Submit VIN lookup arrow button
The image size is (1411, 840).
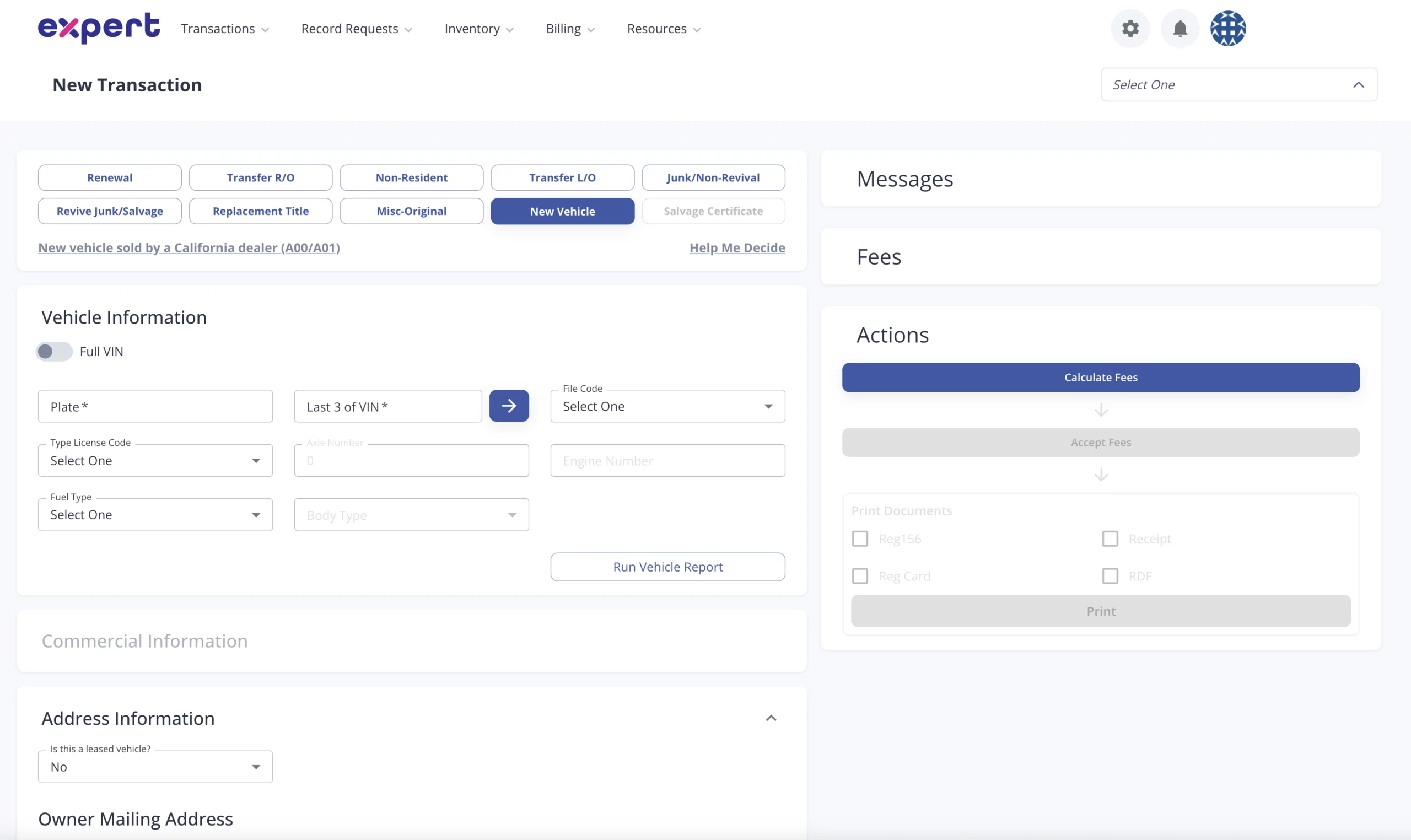(509, 406)
